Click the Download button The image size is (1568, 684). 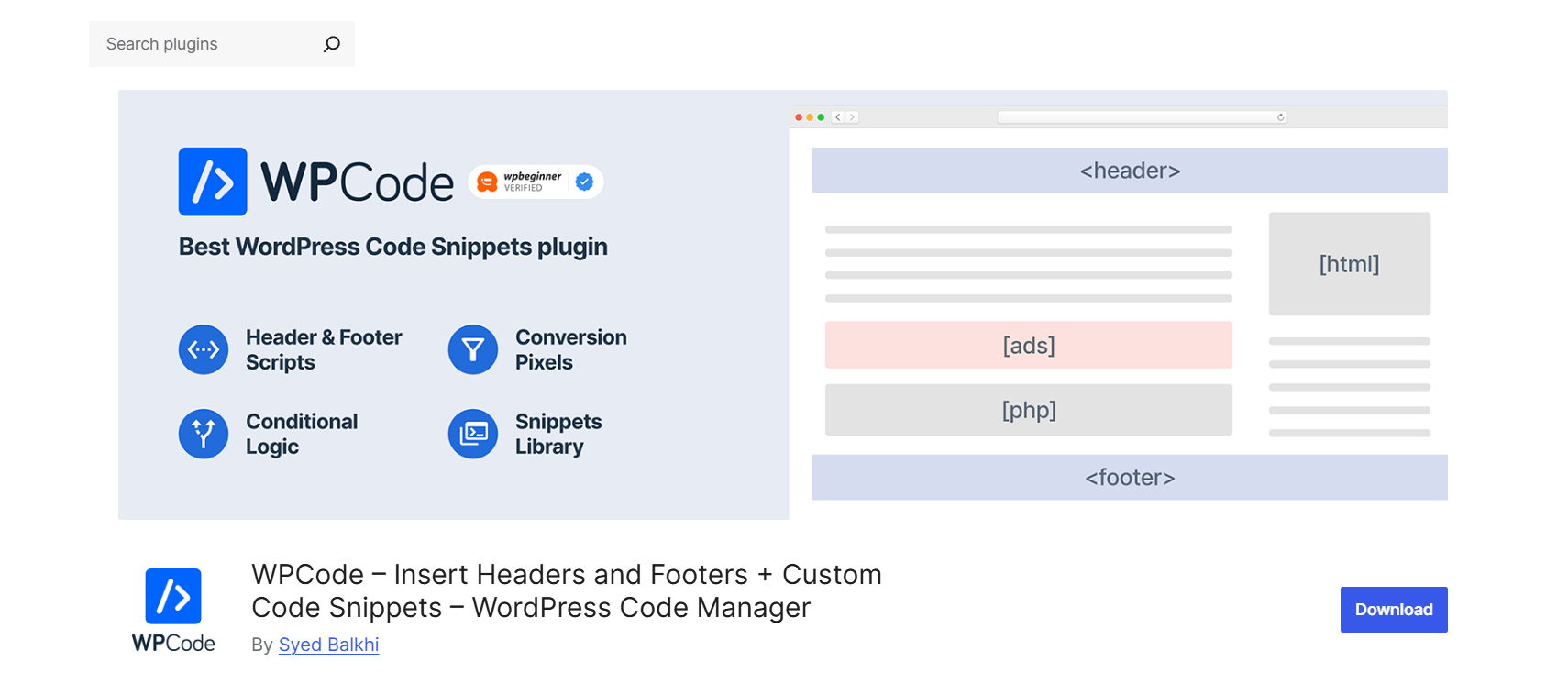tap(1394, 610)
